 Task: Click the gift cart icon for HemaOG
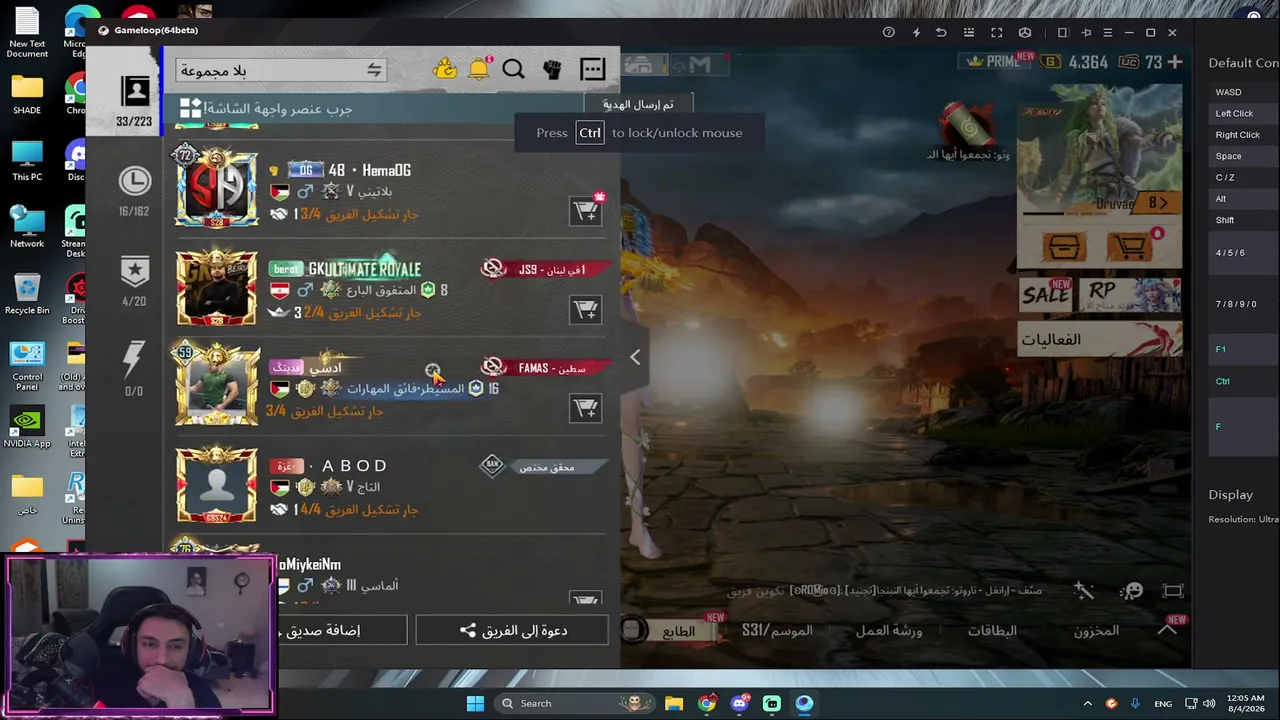[586, 211]
